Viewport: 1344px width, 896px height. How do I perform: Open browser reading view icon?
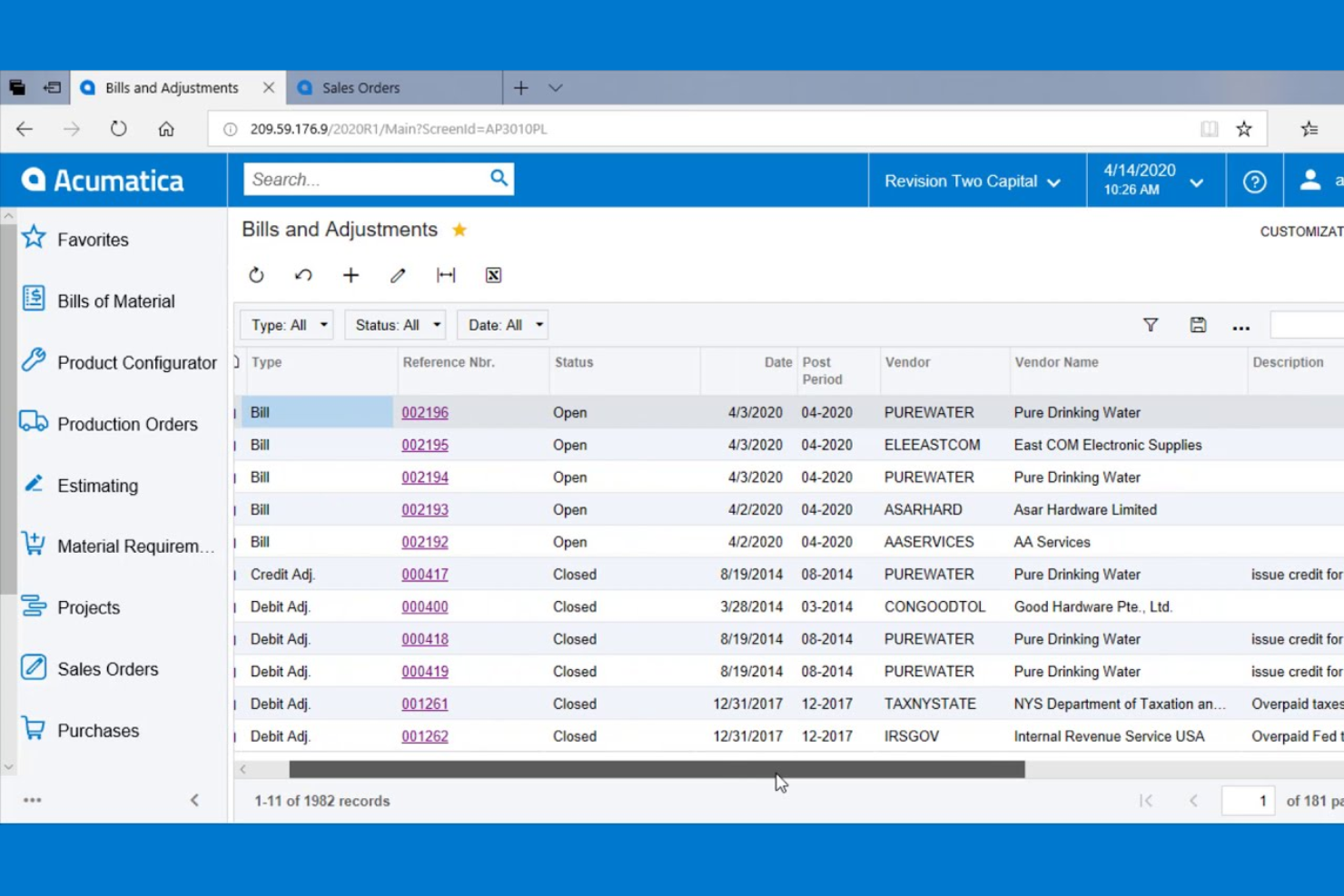pyautogui.click(x=1209, y=129)
